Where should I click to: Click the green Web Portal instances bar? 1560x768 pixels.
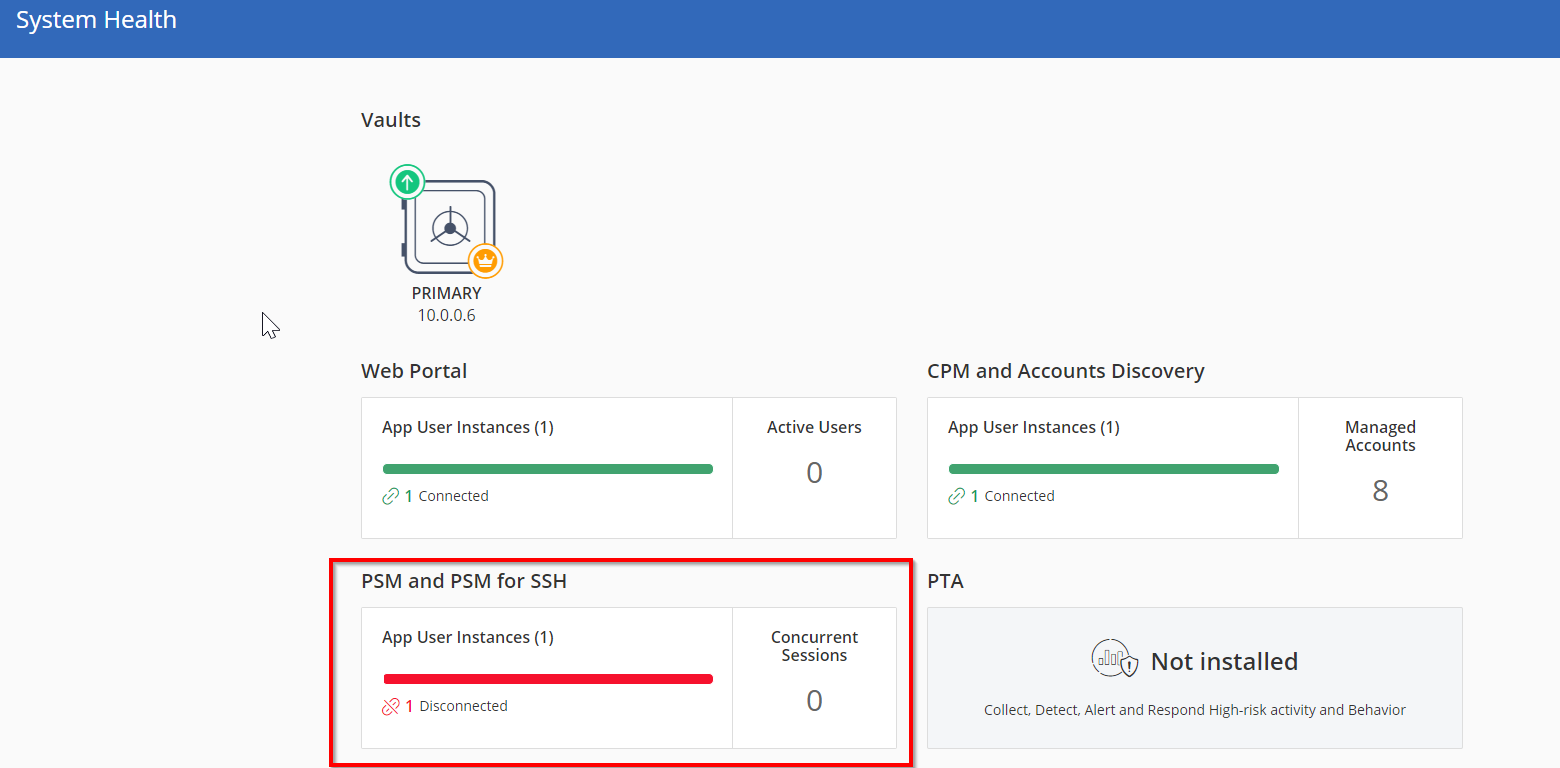click(x=548, y=469)
